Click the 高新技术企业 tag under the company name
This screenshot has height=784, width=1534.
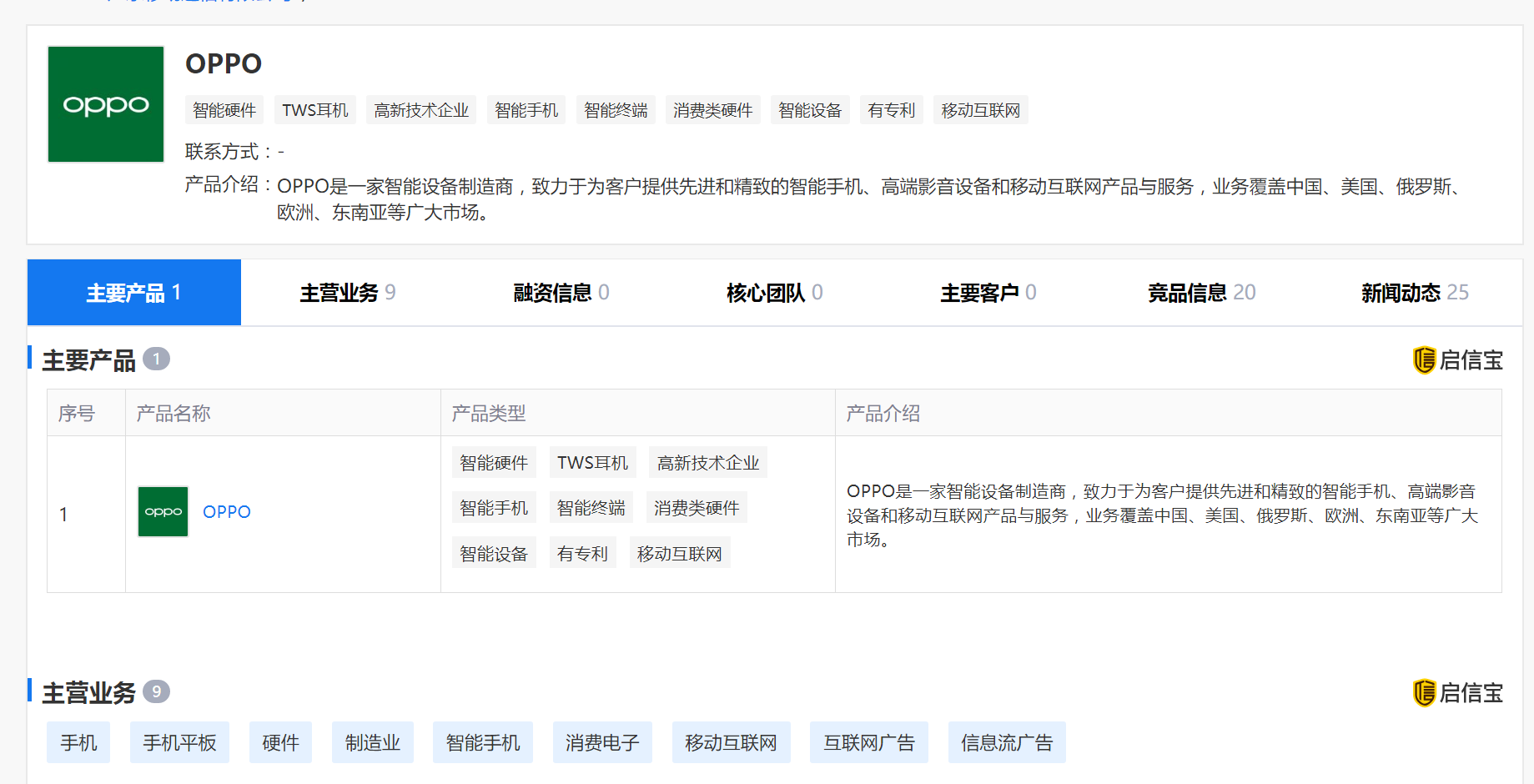[421, 110]
